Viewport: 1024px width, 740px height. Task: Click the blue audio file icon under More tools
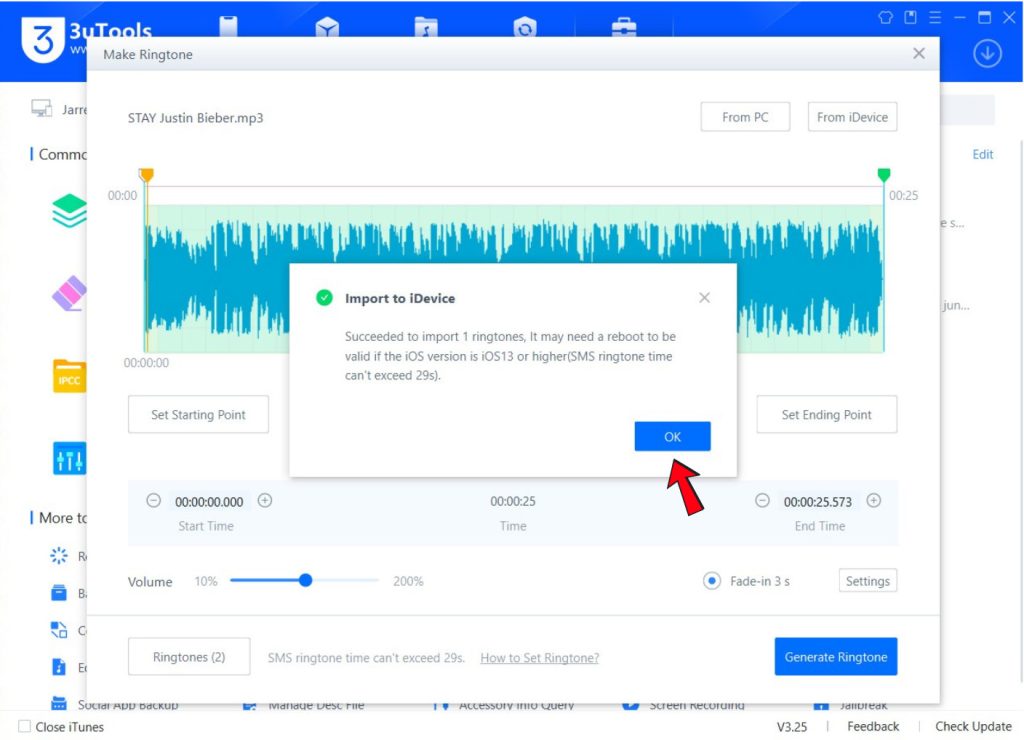[59, 667]
